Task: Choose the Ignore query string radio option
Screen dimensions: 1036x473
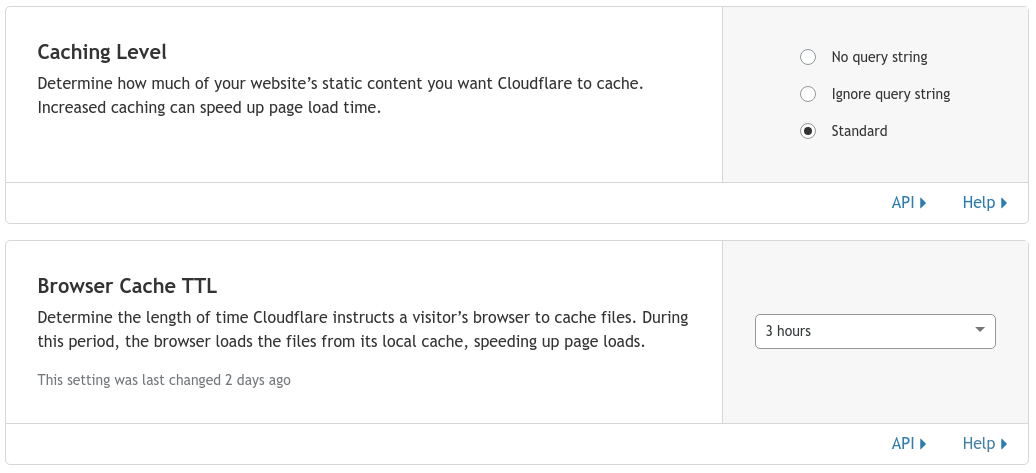Action: 807,94
